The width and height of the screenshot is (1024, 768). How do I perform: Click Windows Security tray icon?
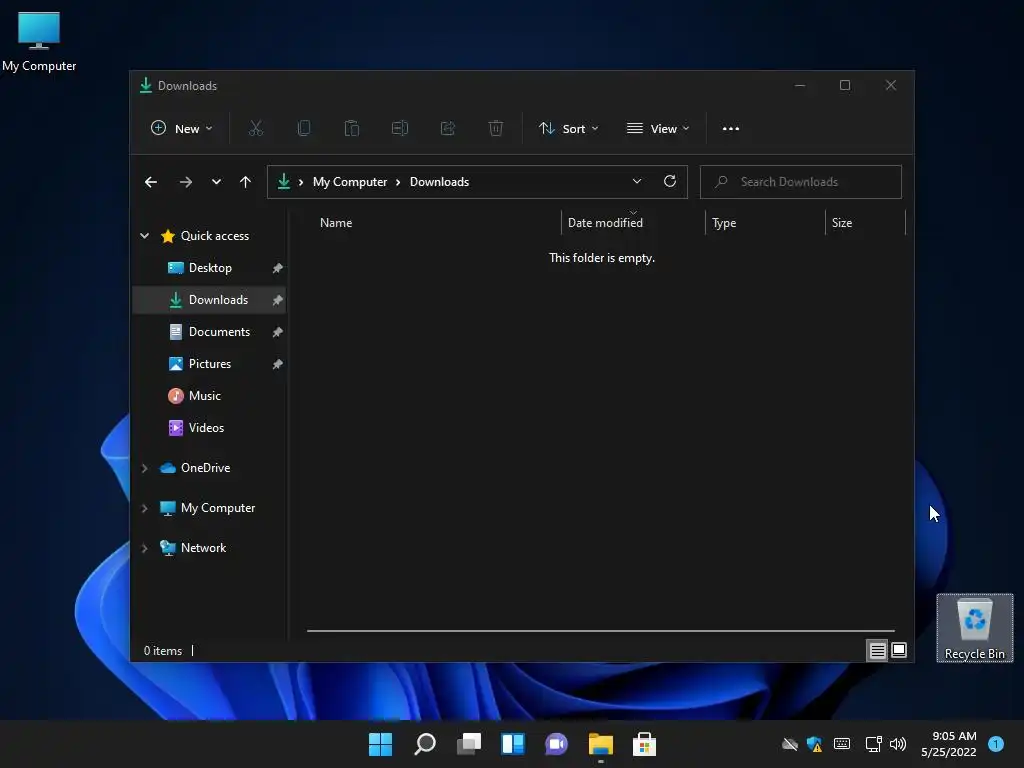coord(814,744)
